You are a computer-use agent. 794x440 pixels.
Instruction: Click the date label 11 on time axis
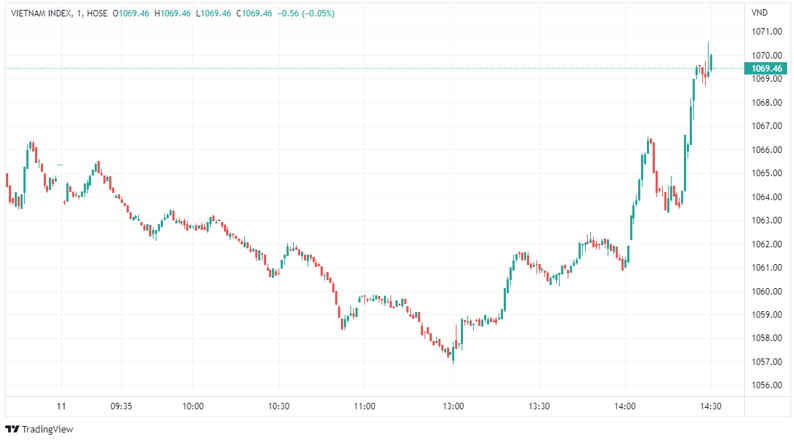point(61,407)
